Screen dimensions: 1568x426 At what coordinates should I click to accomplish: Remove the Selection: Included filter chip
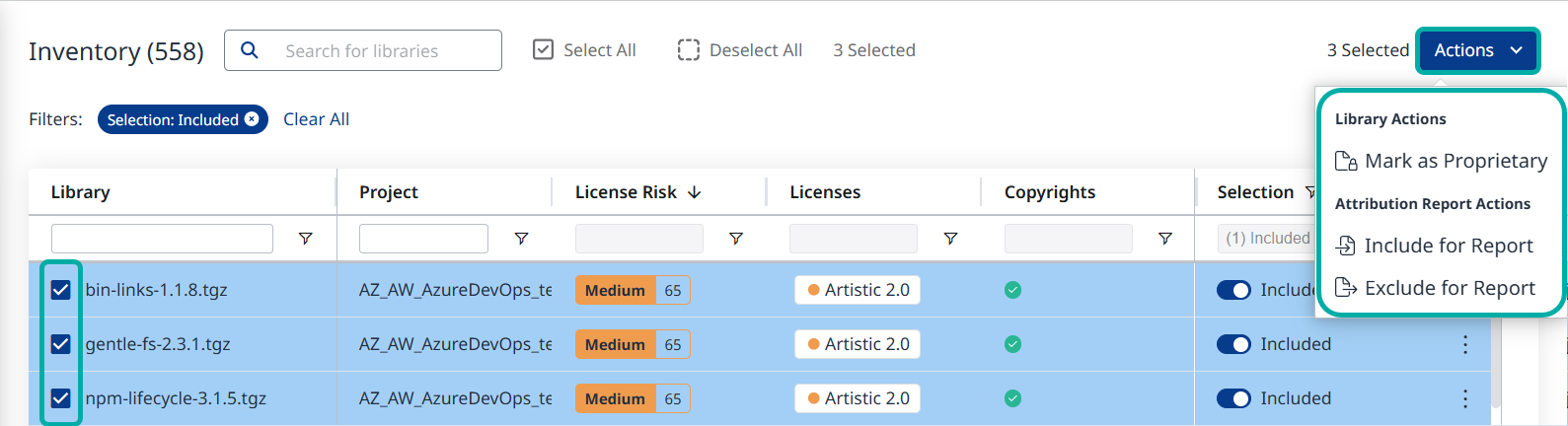[x=253, y=119]
